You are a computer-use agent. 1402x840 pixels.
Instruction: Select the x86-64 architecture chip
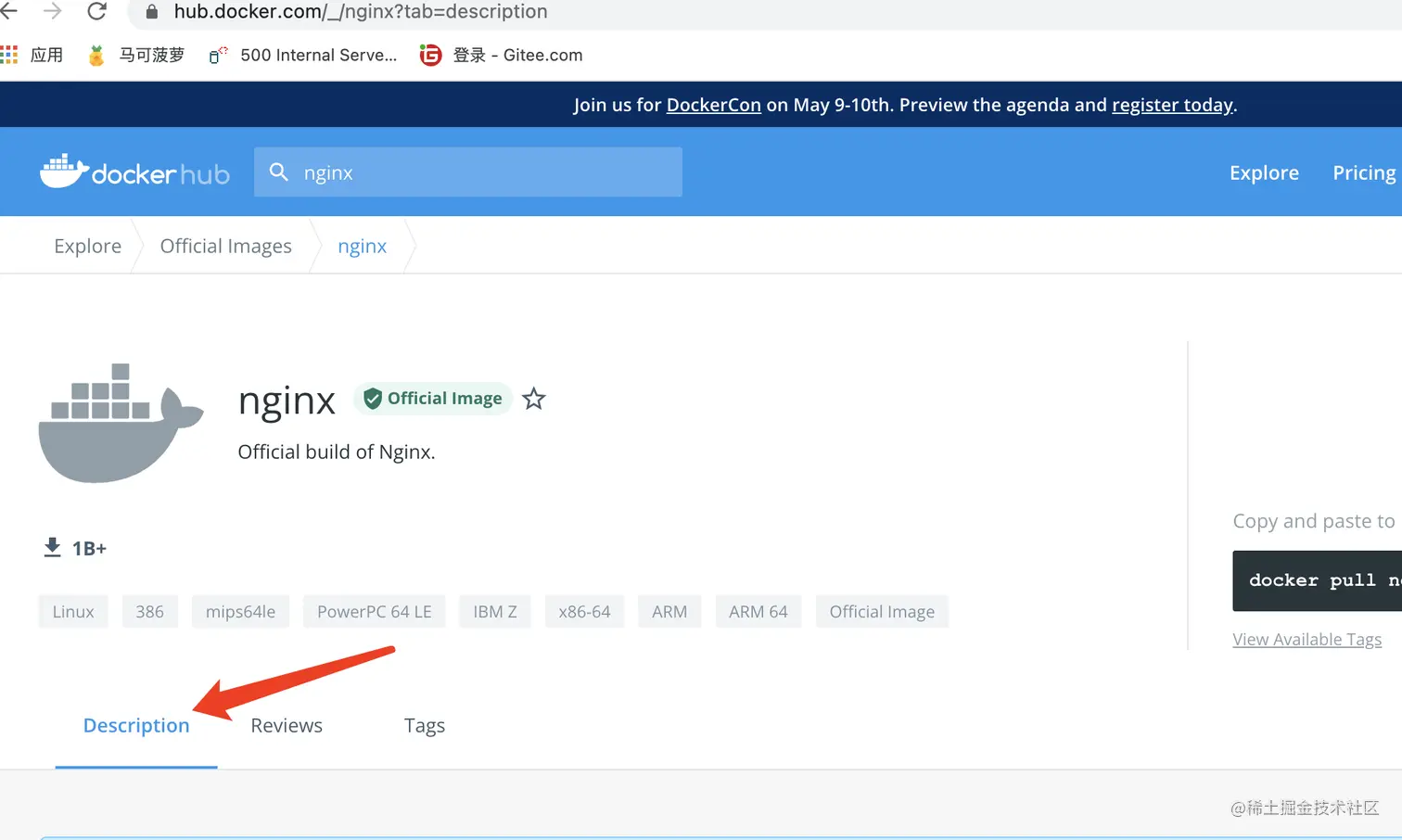pos(584,612)
